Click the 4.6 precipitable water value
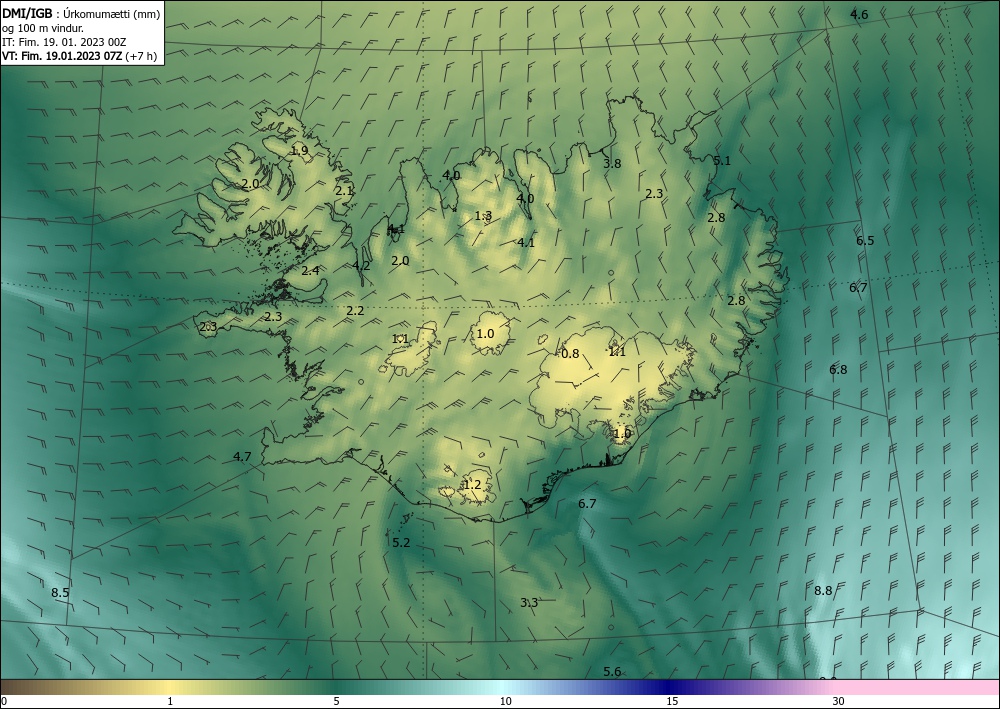The image size is (1000, 709). pyautogui.click(x=859, y=15)
